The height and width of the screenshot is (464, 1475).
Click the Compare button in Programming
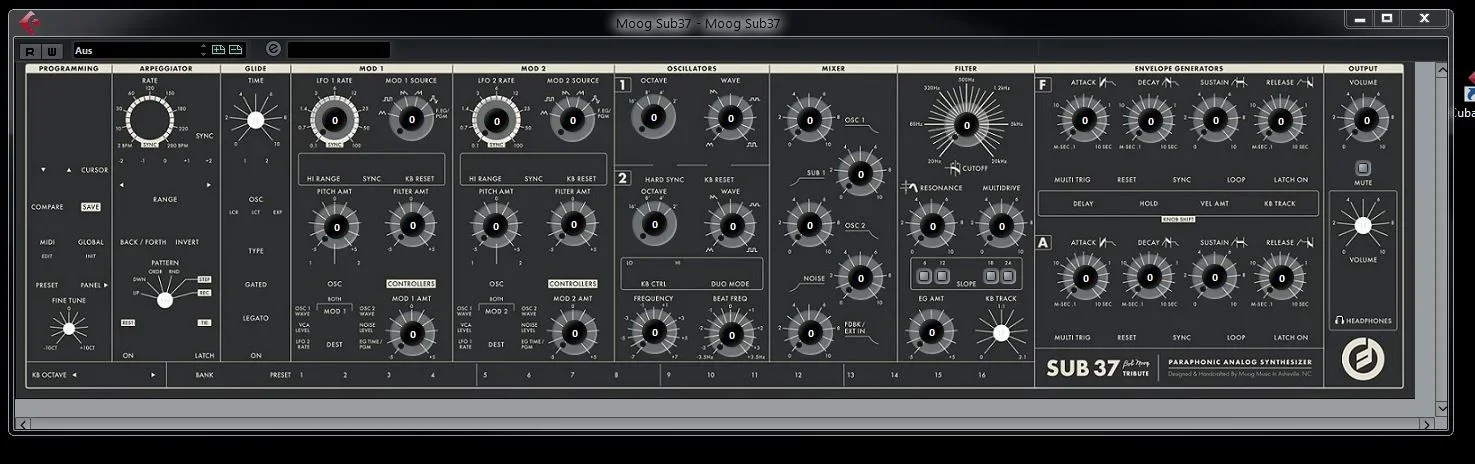click(x=47, y=207)
